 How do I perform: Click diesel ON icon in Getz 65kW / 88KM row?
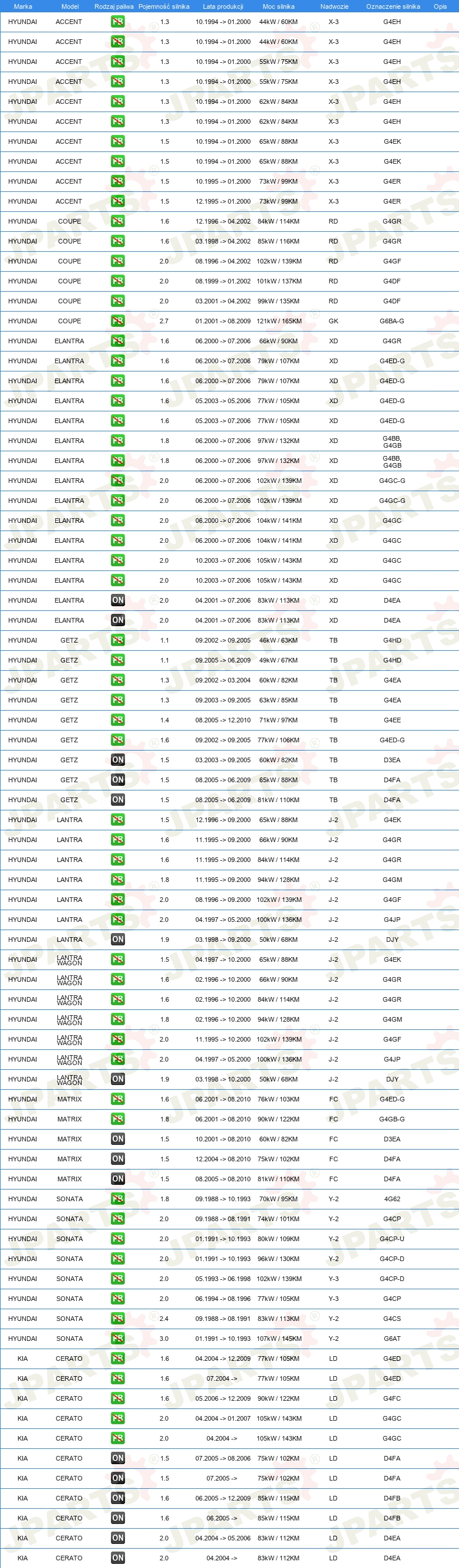coord(117,780)
